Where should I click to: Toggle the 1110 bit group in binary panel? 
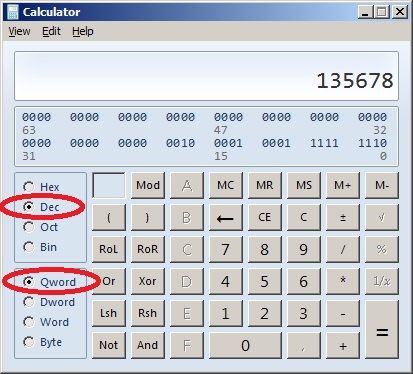372,143
